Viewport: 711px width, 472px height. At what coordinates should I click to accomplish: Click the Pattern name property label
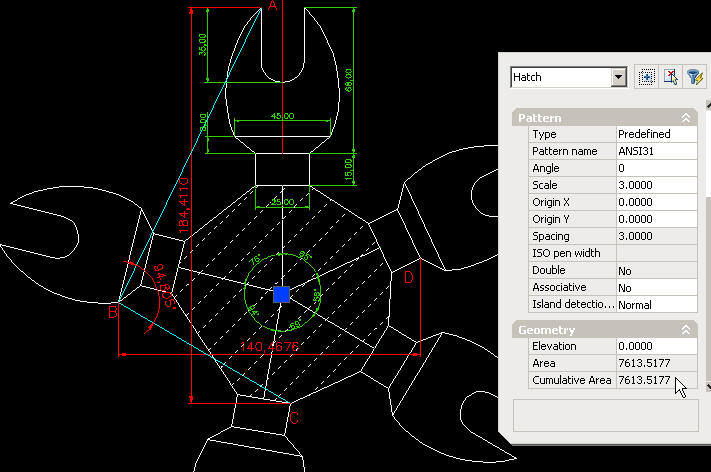pyautogui.click(x=565, y=151)
